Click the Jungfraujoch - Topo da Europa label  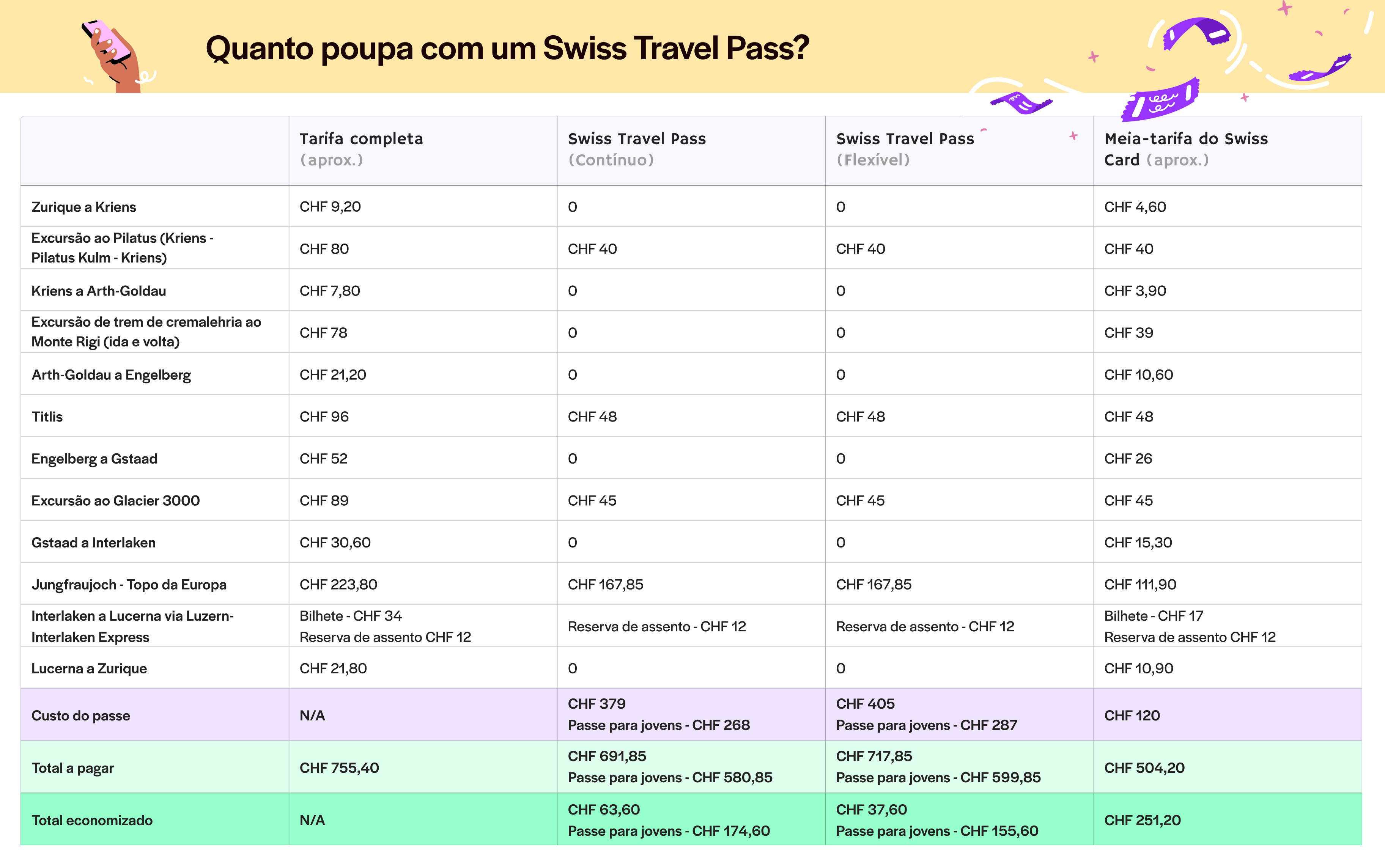129,584
